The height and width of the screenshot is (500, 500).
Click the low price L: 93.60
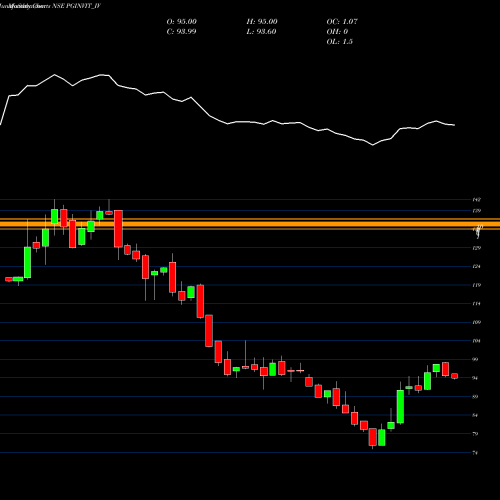pos(261,32)
